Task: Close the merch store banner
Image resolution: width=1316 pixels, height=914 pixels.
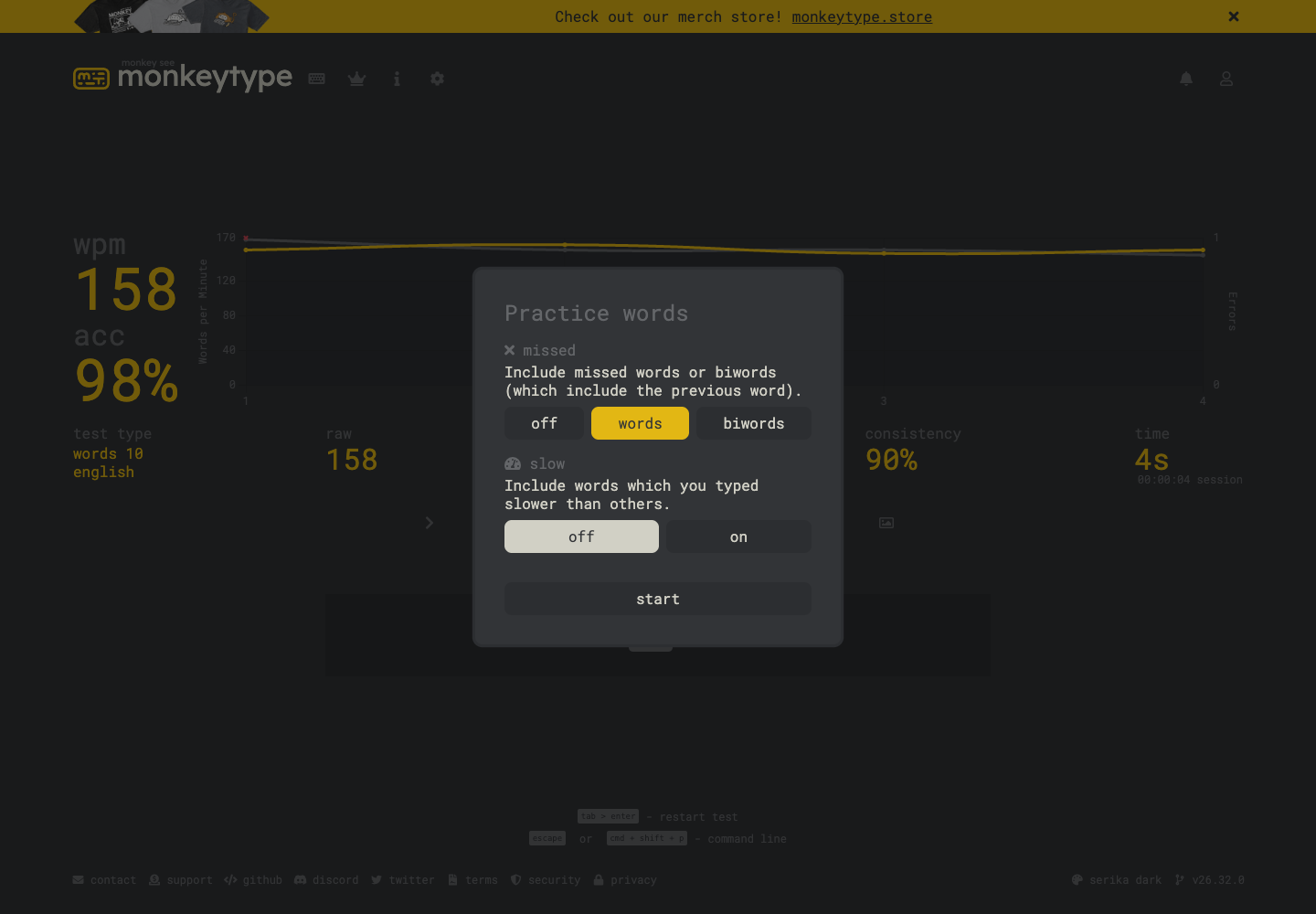Action: (x=1234, y=16)
